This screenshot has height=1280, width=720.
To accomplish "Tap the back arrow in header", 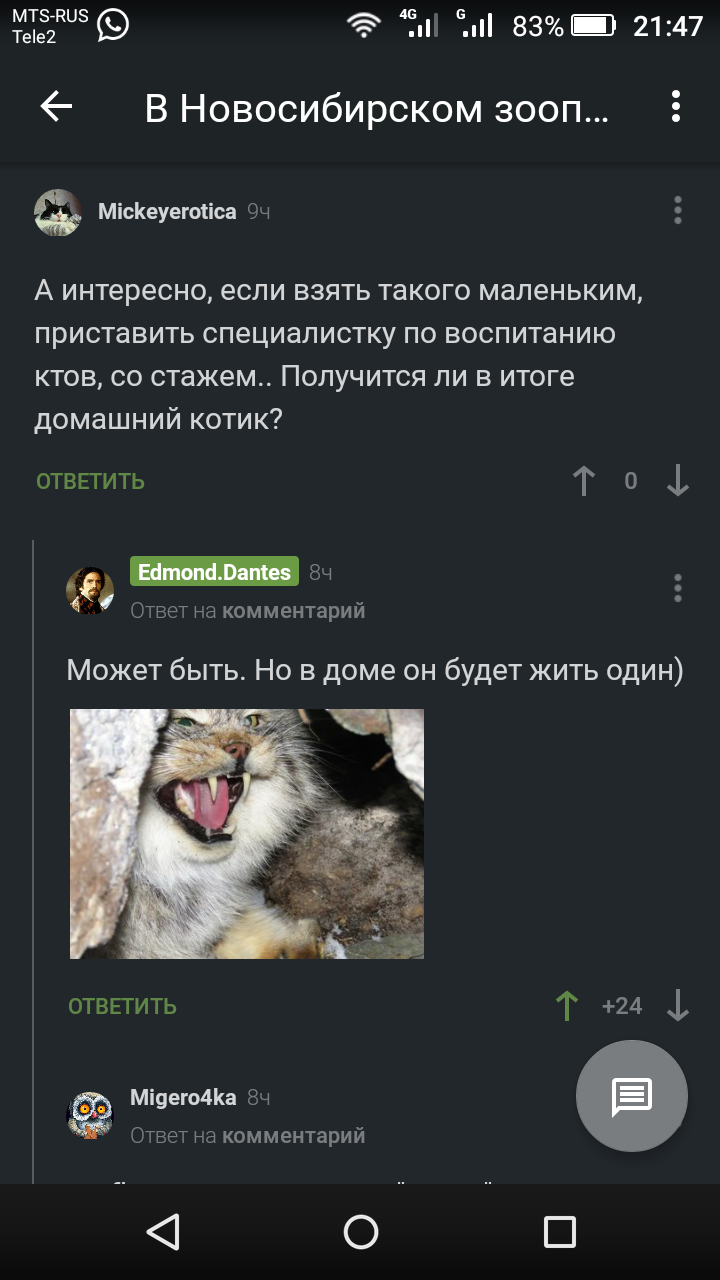I will pos(57,107).
